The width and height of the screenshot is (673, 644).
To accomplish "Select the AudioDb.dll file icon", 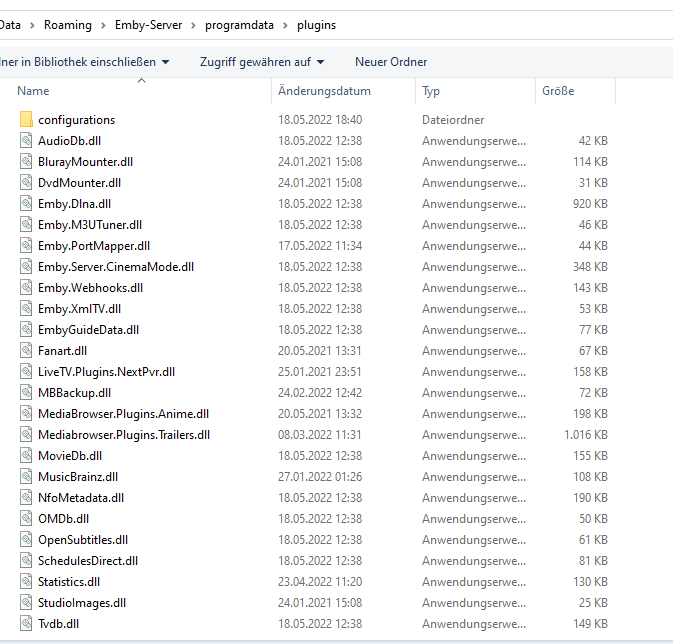I will click(x=26, y=140).
